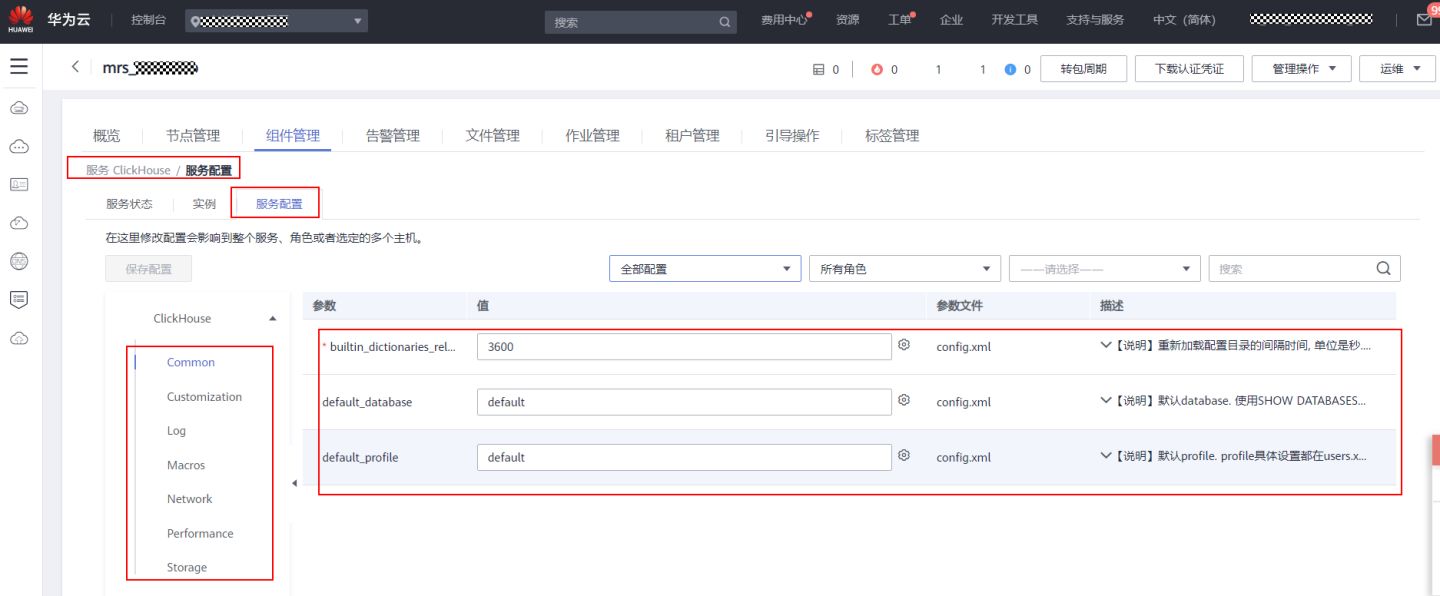This screenshot has width=1440, height=596.
Task: Click the builtin_dictionaries value field 3600
Action: click(684, 346)
